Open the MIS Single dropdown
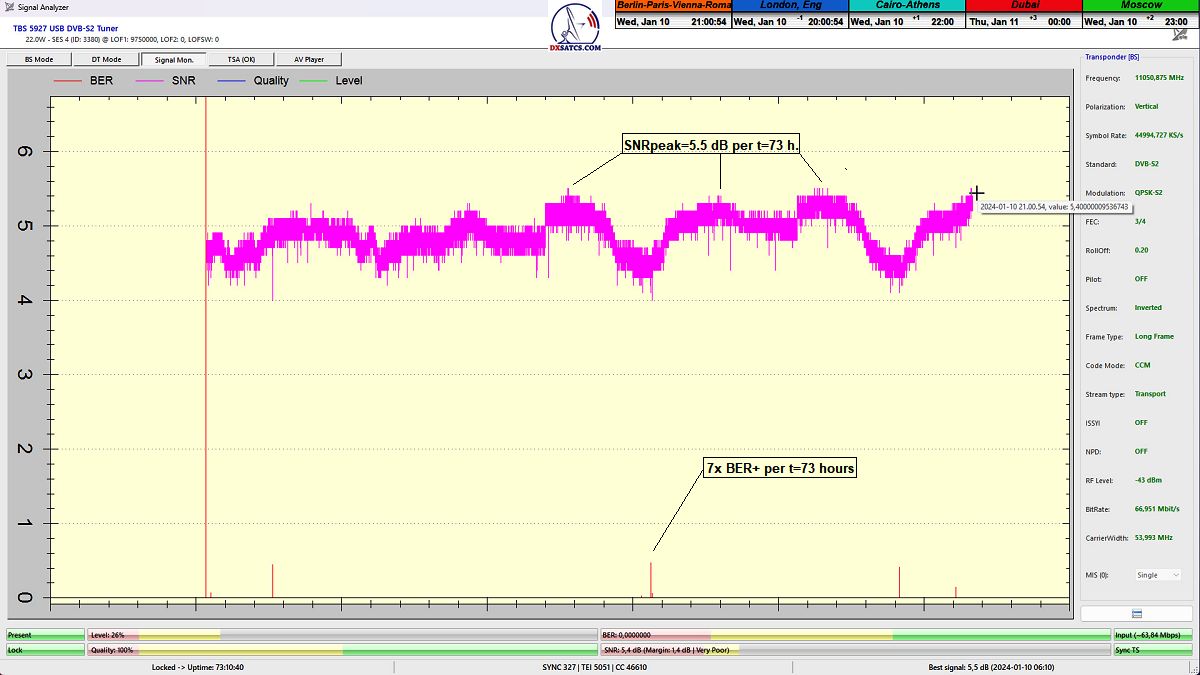Image resolution: width=1200 pixels, height=675 pixels. tap(1157, 575)
